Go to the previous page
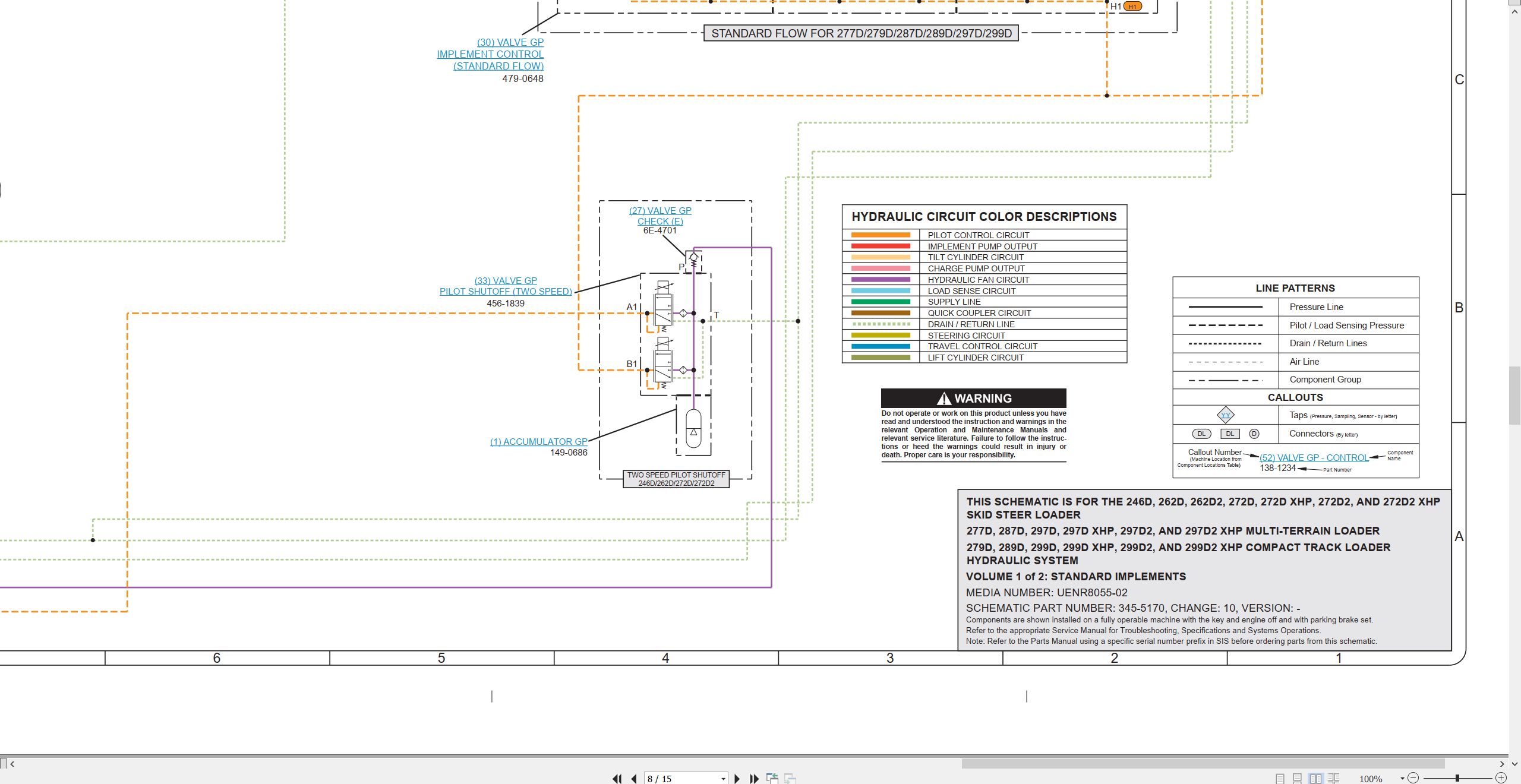The width and height of the screenshot is (1521, 784). [x=634, y=778]
